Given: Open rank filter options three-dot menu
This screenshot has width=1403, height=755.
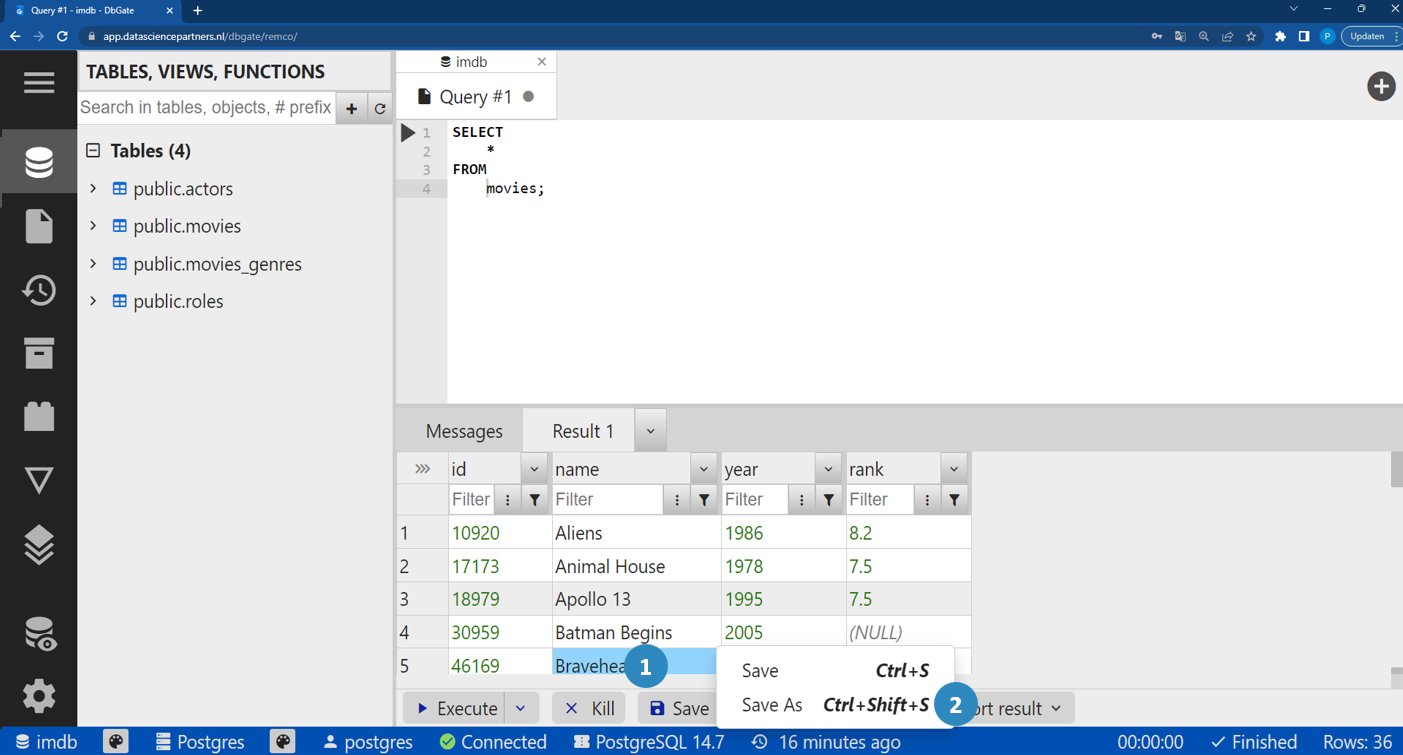Looking at the screenshot, I should pyautogui.click(x=927, y=499).
